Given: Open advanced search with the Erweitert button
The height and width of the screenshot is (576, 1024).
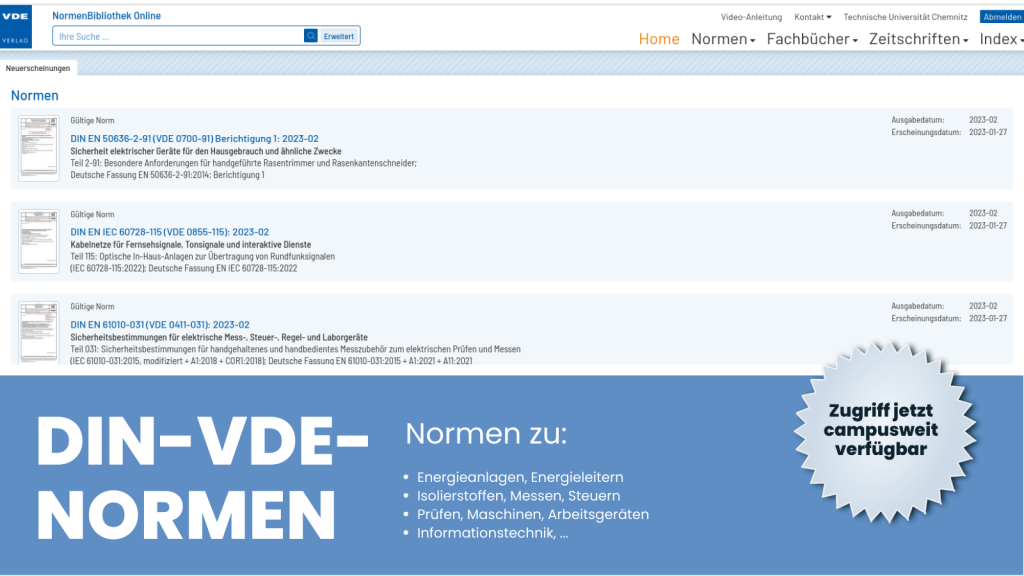Looking at the screenshot, I should point(339,34).
